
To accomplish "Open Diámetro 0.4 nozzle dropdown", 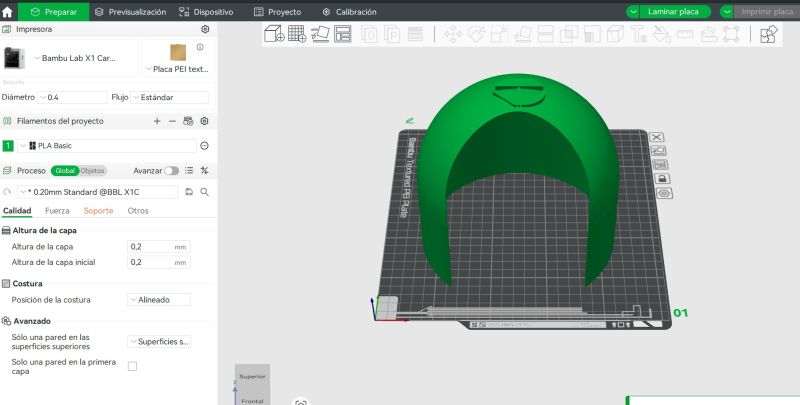I will [72, 97].
